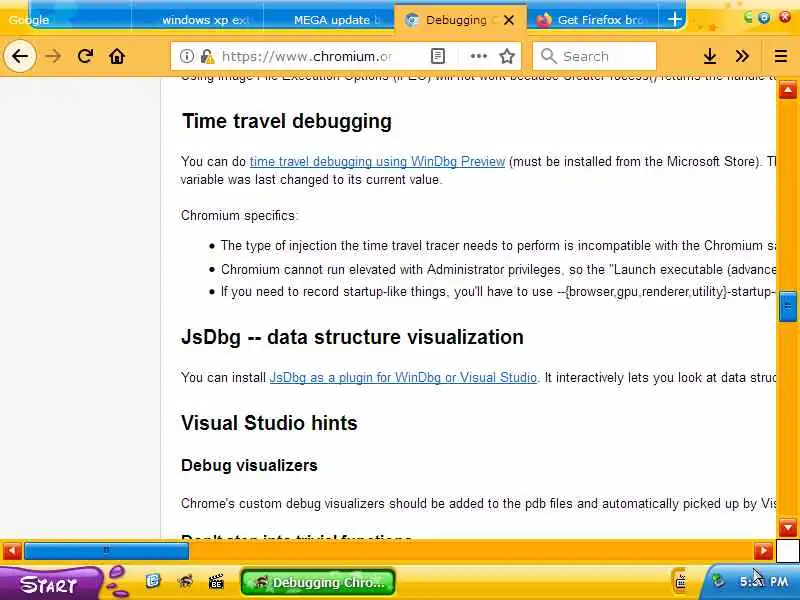Go back to the previous page

click(x=20, y=56)
